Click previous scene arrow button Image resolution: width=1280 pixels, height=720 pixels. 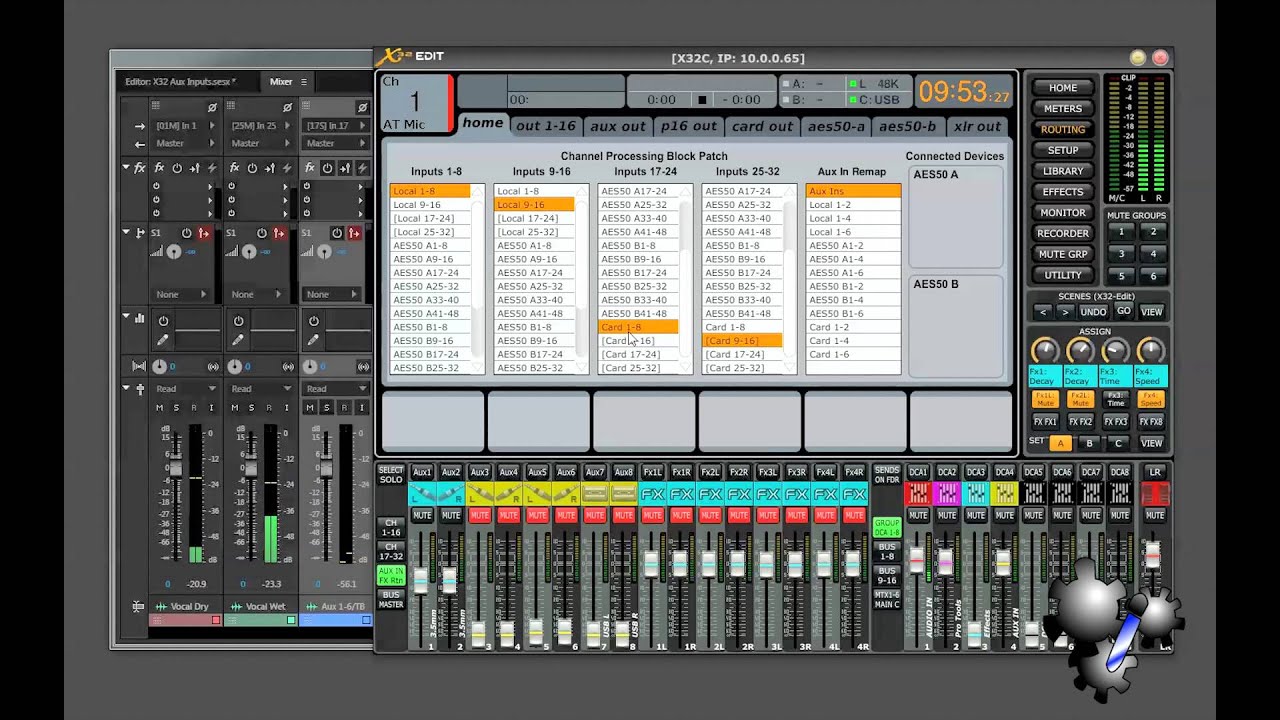[1043, 312]
